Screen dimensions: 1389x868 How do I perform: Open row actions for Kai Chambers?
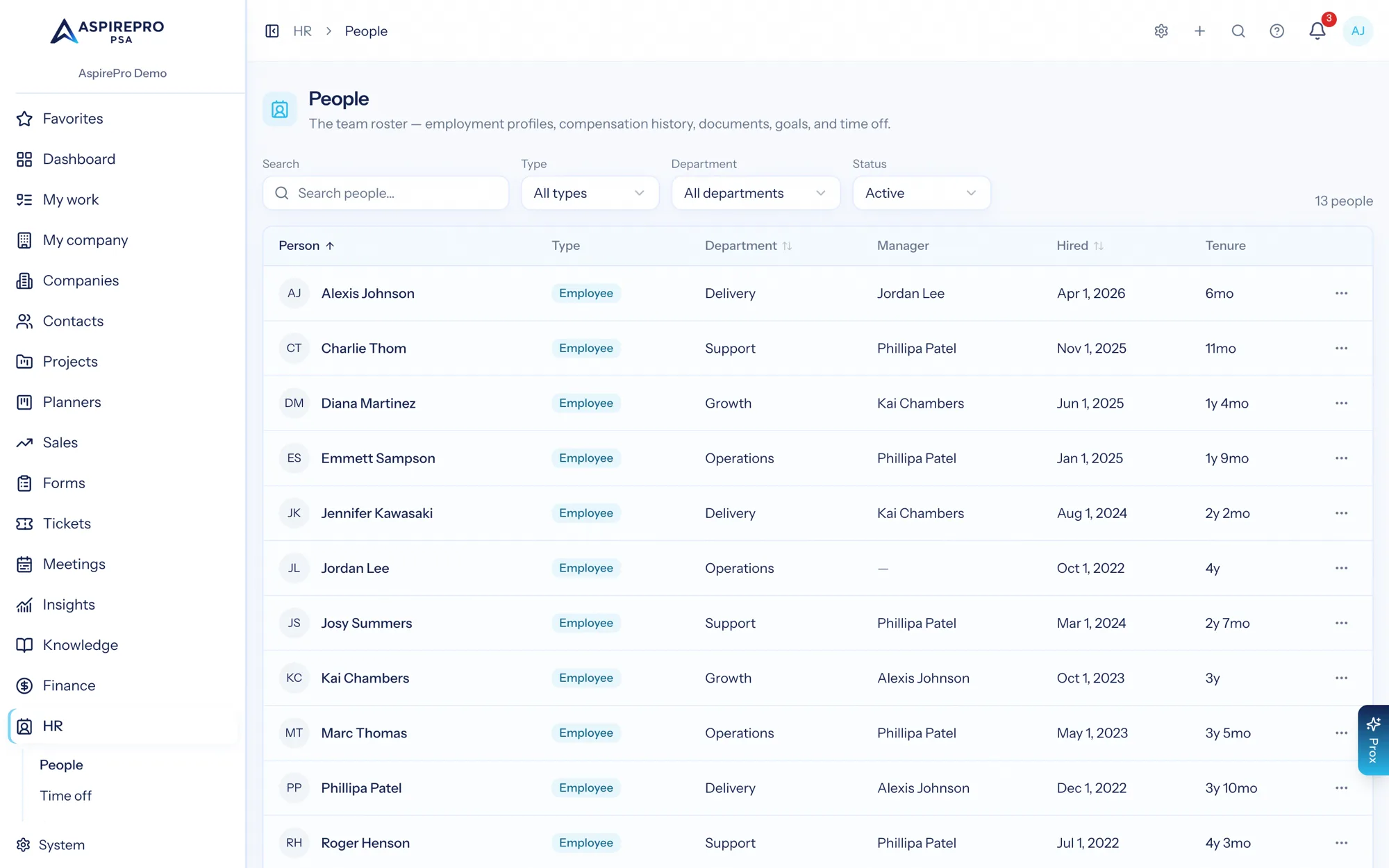tap(1341, 678)
